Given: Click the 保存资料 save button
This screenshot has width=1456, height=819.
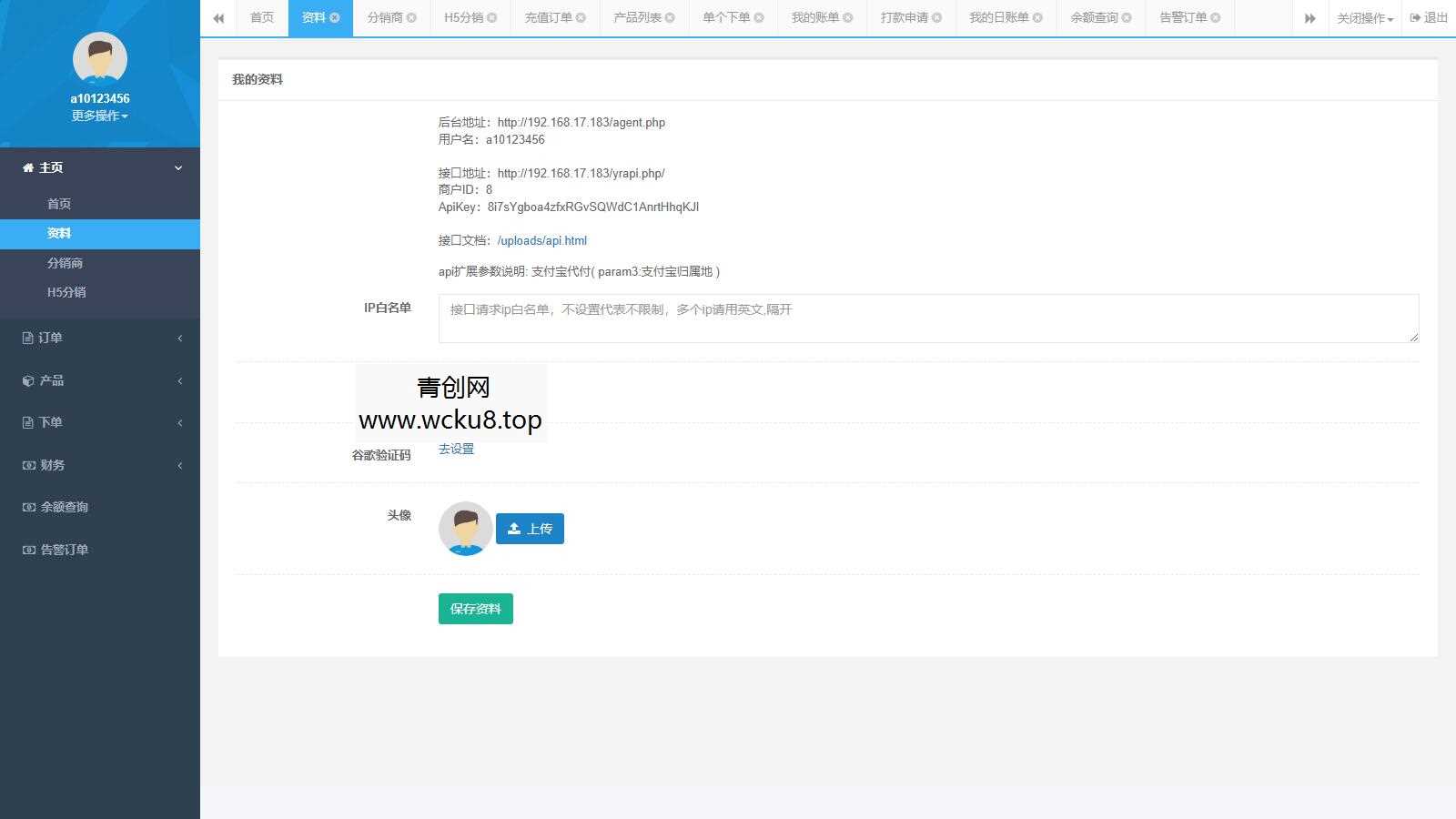Looking at the screenshot, I should click(x=475, y=609).
